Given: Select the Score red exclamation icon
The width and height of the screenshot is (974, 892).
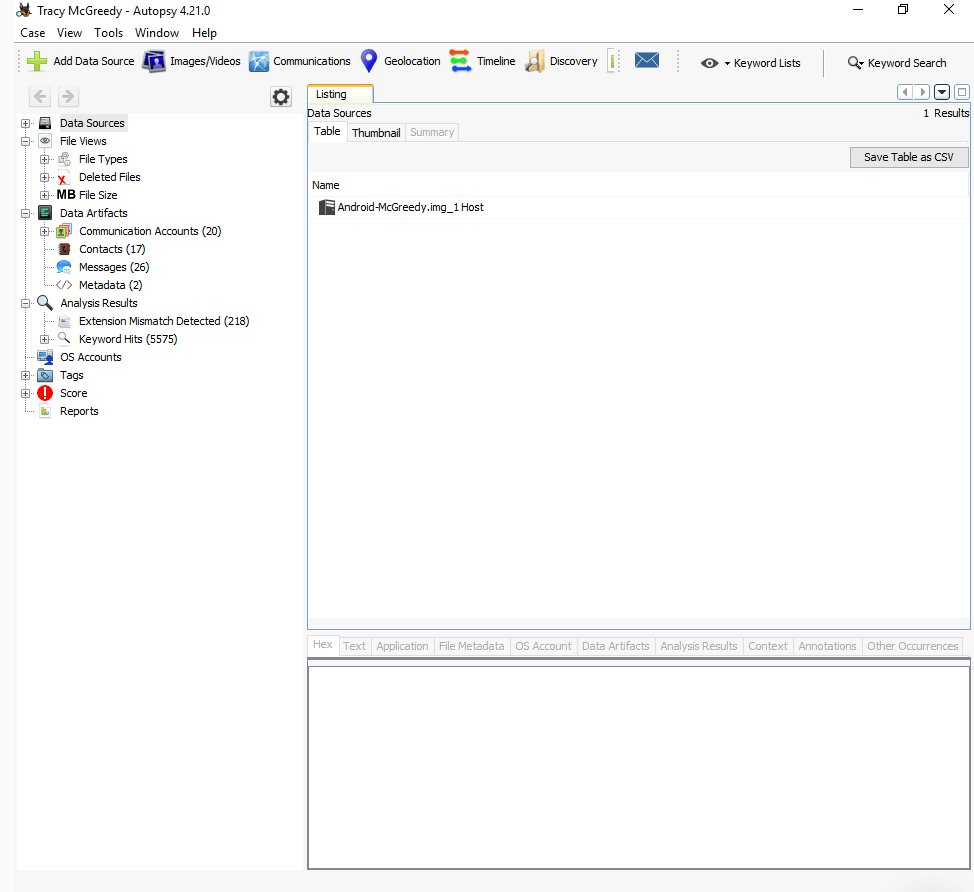Looking at the screenshot, I should tap(45, 393).
